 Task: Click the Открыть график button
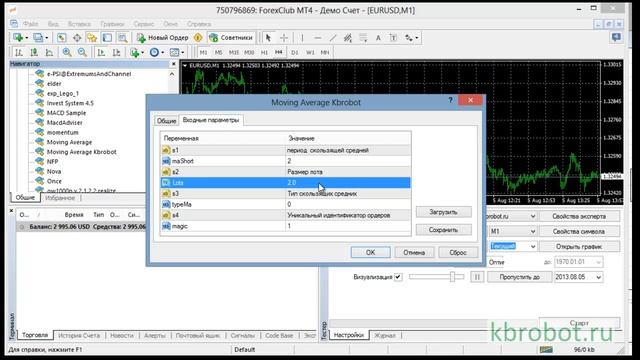coord(579,247)
